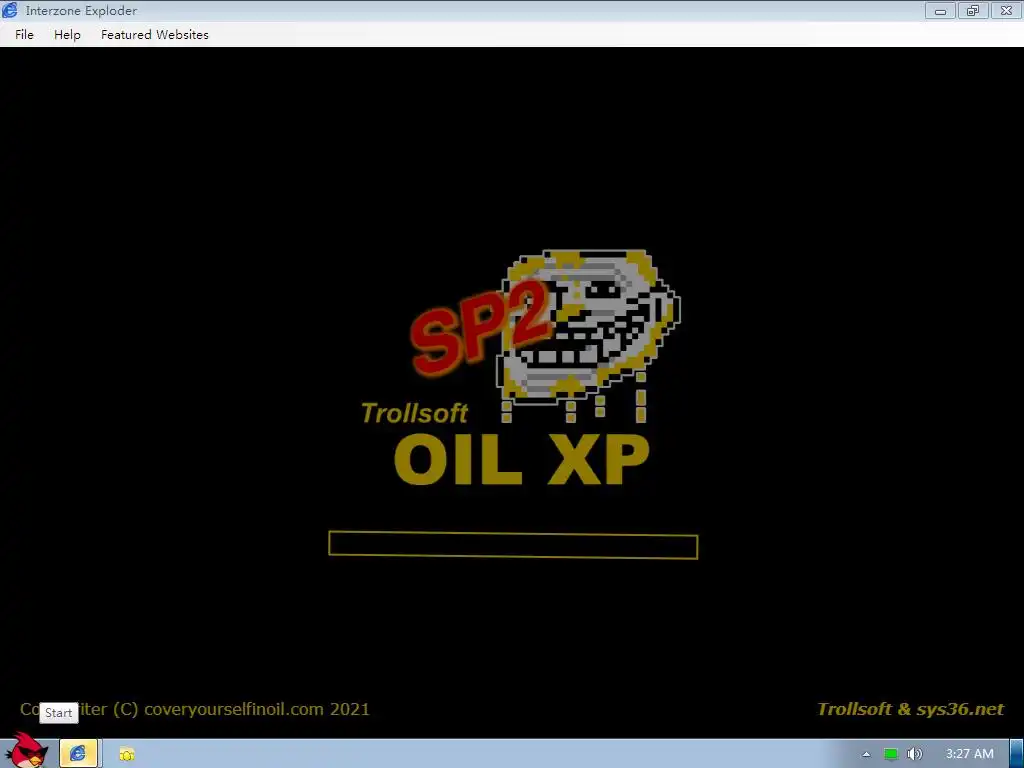The image size is (1024, 768).
Task: Open the File menu
Action: pos(24,35)
